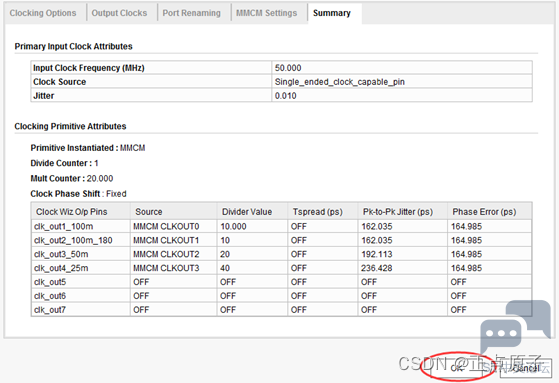This screenshot has height=383, width=559.
Task: Select the Input Clock Frequency value cell
Action: (x=402, y=68)
